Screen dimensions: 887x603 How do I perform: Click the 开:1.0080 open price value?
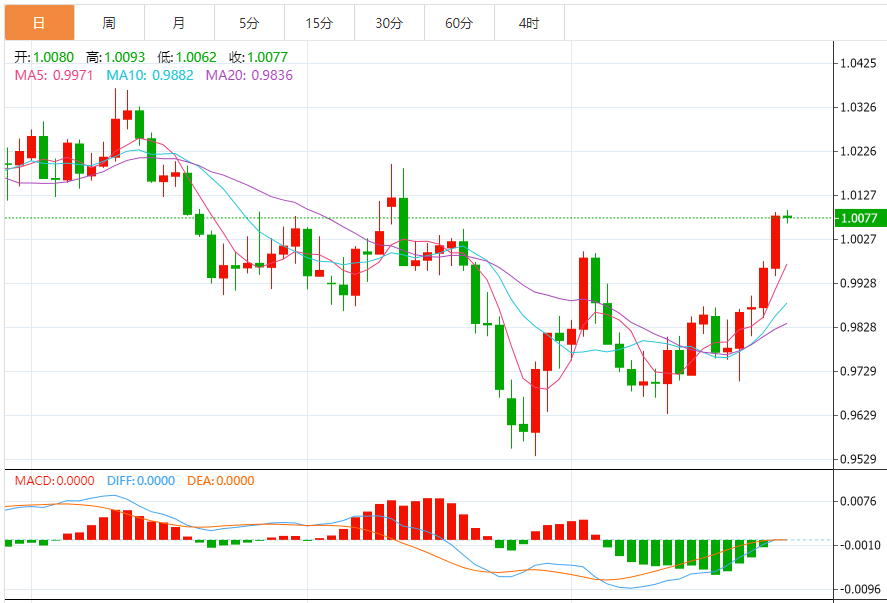point(44,57)
